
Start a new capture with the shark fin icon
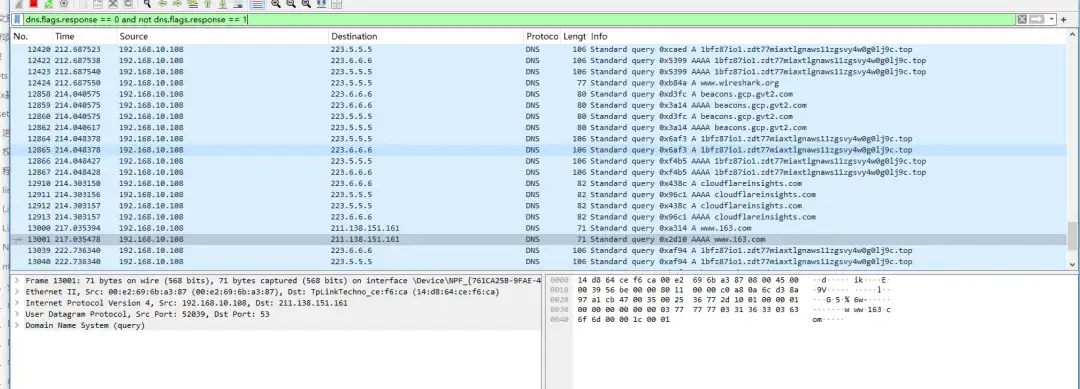[x=19, y=4]
